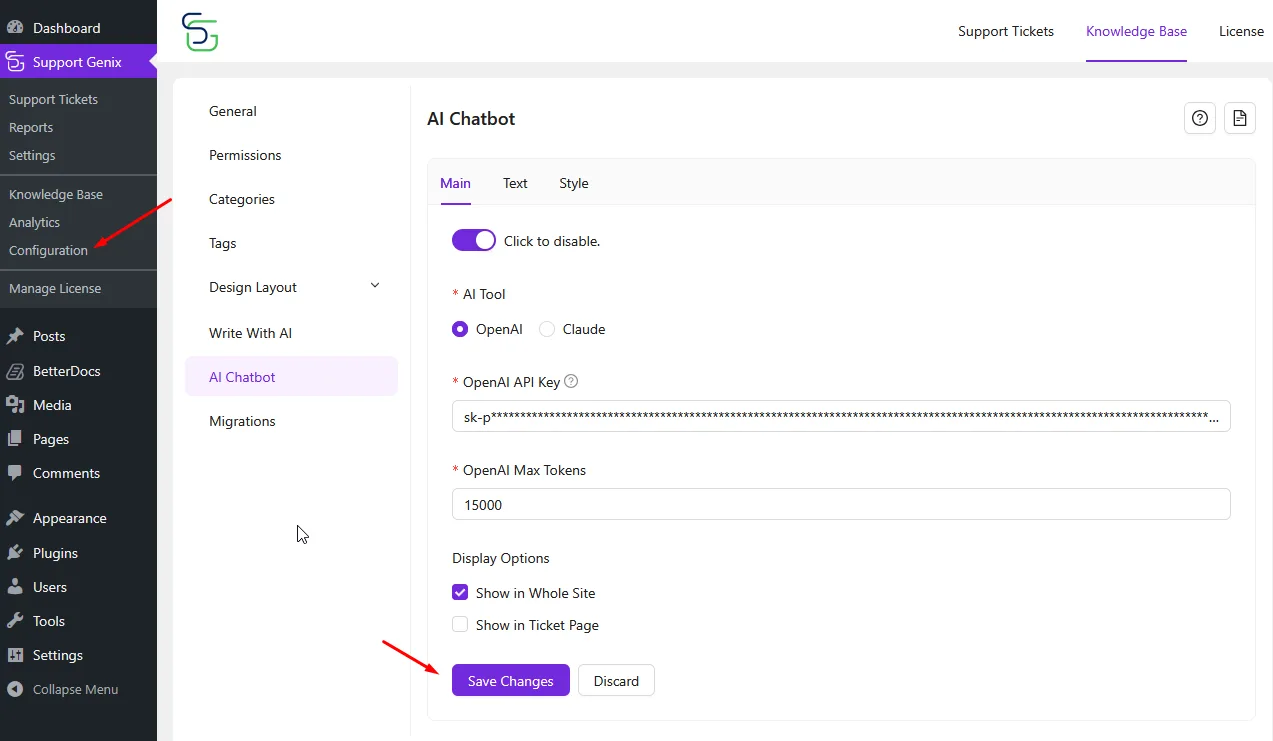Click the OpenAI API Key info icon

pyautogui.click(x=571, y=381)
